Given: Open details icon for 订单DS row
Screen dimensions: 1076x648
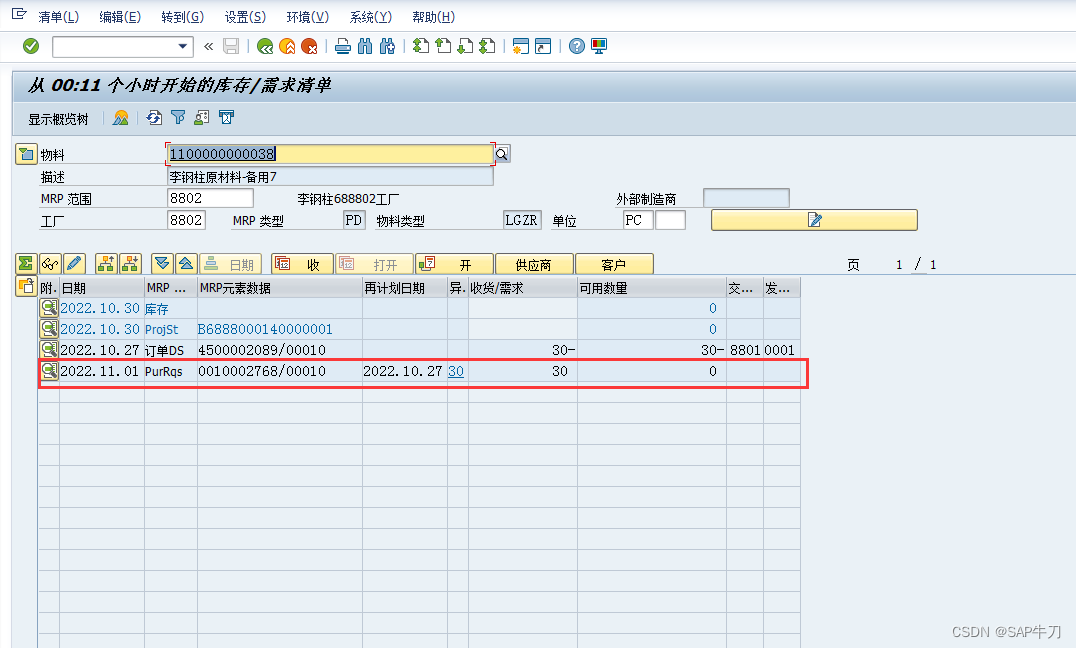Looking at the screenshot, I should click(x=49, y=349).
